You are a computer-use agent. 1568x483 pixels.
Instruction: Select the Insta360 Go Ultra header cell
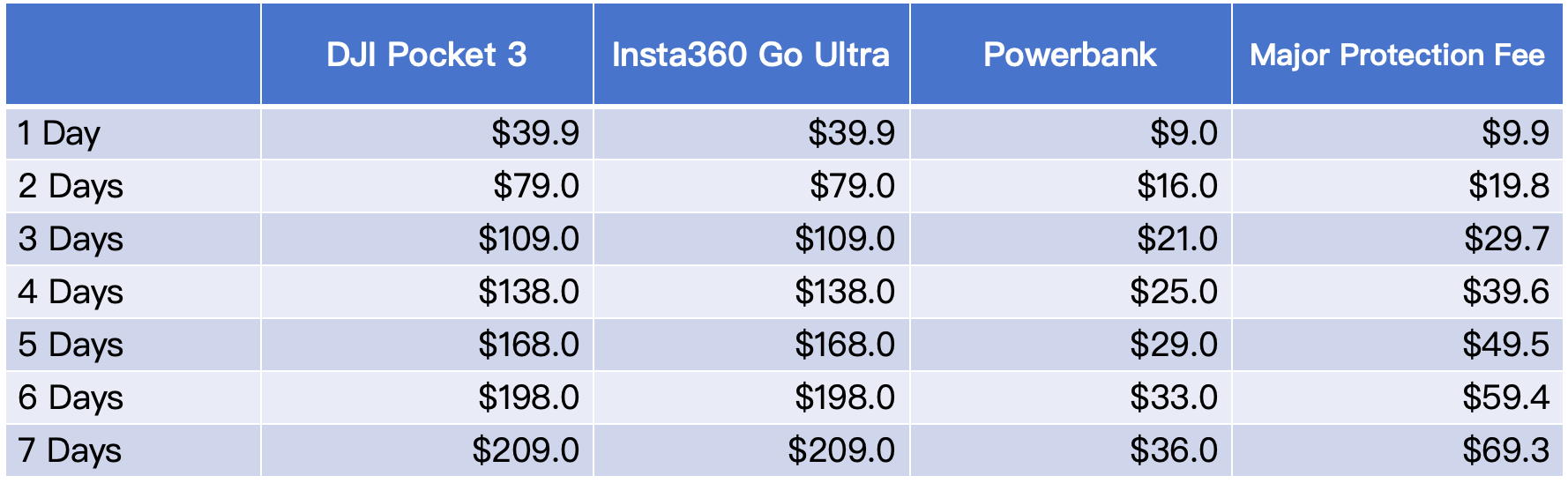click(x=751, y=55)
